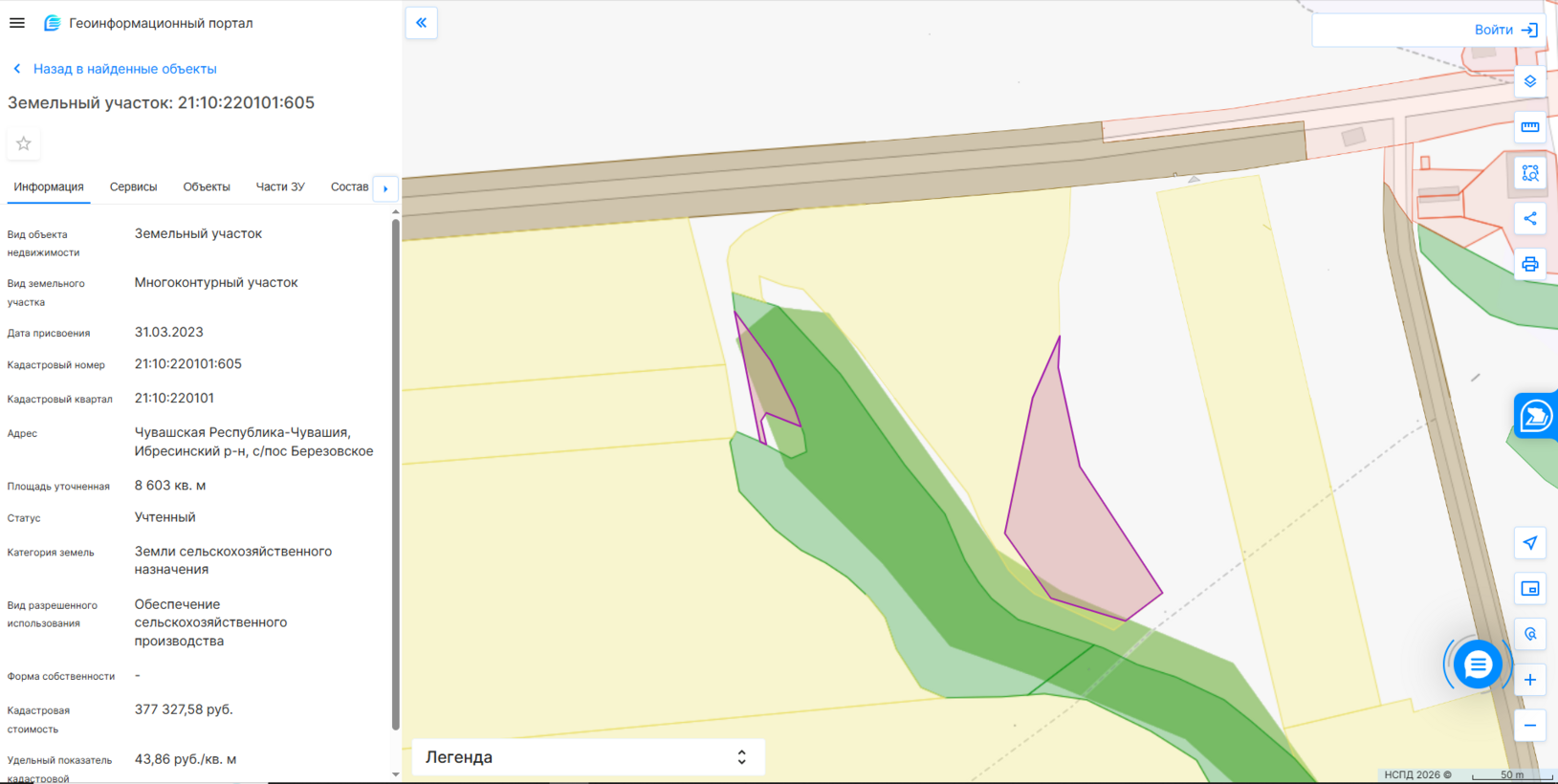
Task: Activate the ruler measurement tool
Action: pyautogui.click(x=1529, y=127)
